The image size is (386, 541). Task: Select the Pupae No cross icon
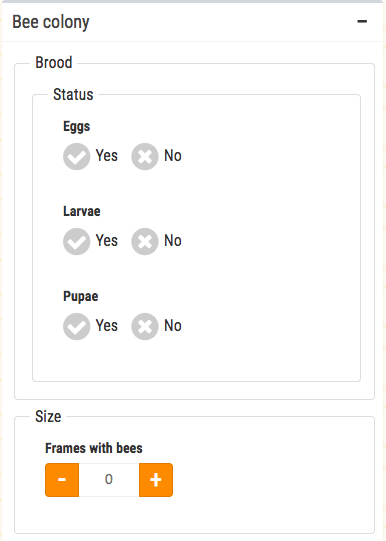click(145, 326)
